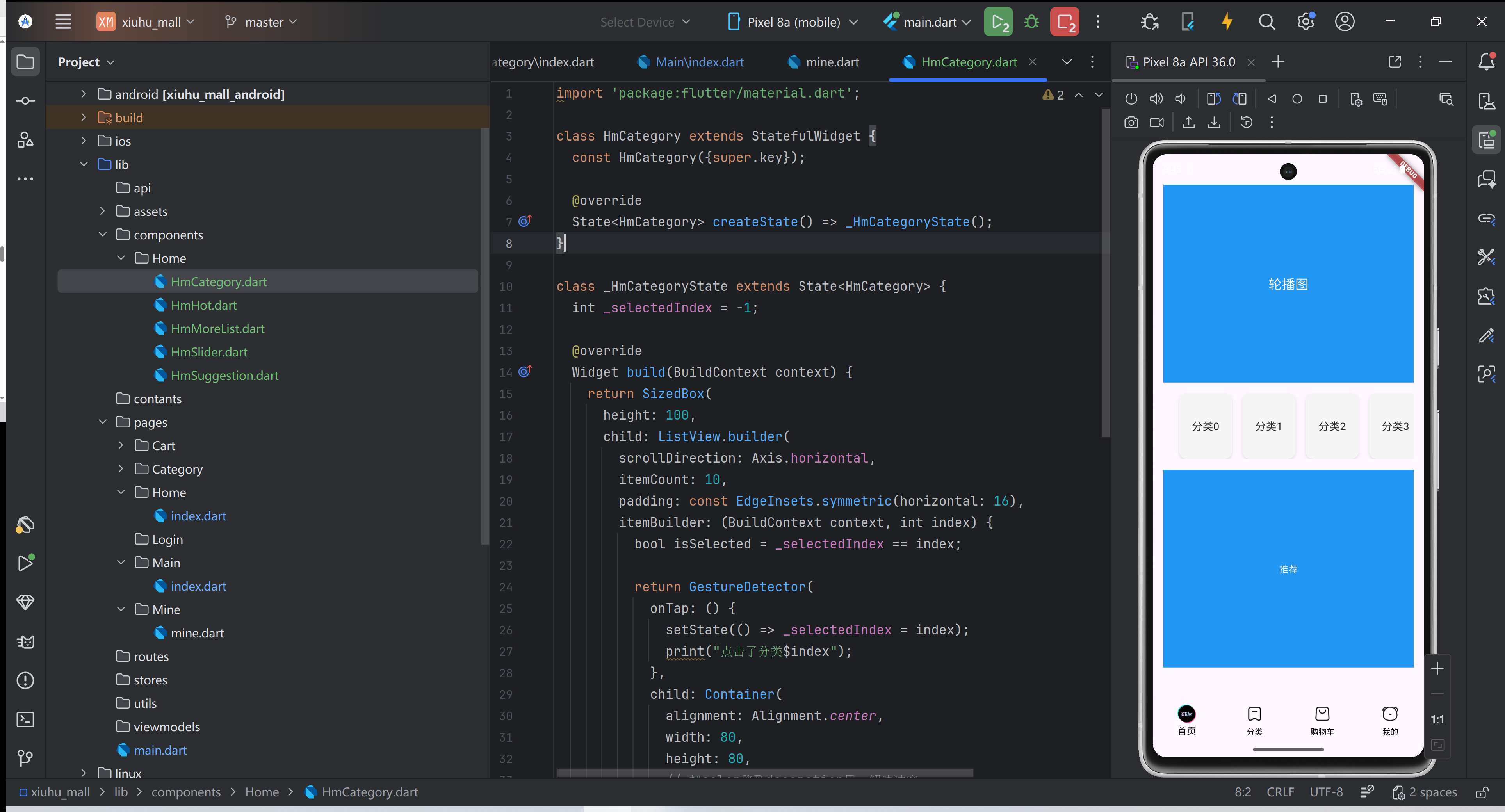The height and width of the screenshot is (812, 1505).
Task: Toggle Project tool window folder icon
Action: [25, 62]
